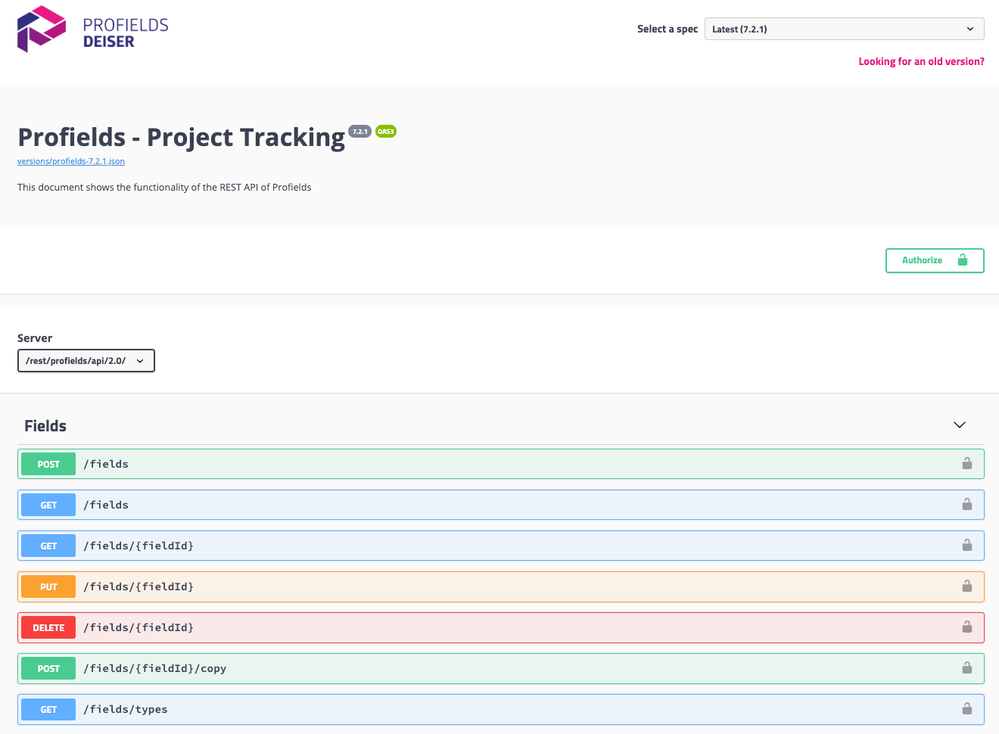Image resolution: width=999 pixels, height=734 pixels.
Task: Open the Server URL dropdown
Action: click(x=86, y=361)
